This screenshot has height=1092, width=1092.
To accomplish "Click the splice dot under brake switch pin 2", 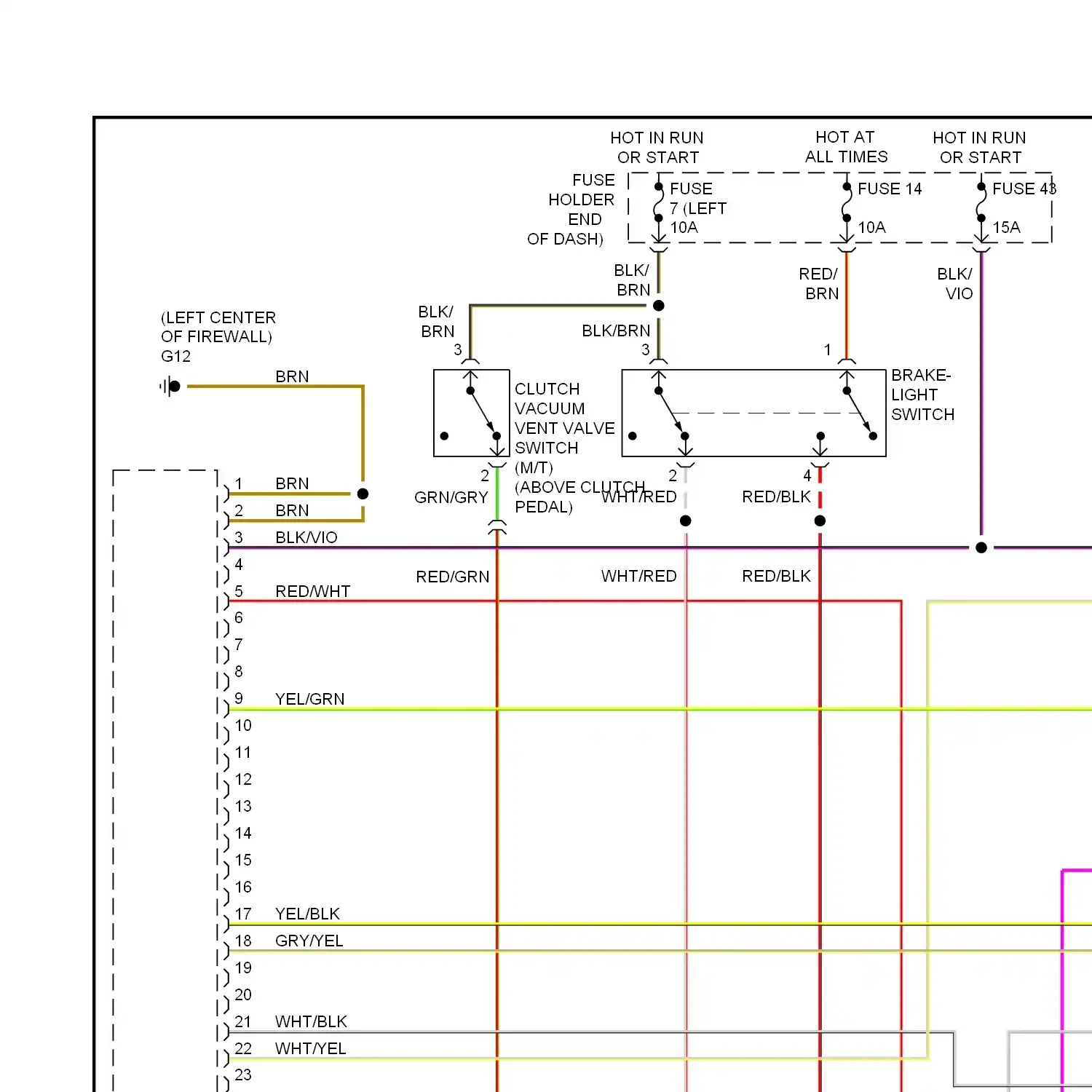I will point(686,521).
